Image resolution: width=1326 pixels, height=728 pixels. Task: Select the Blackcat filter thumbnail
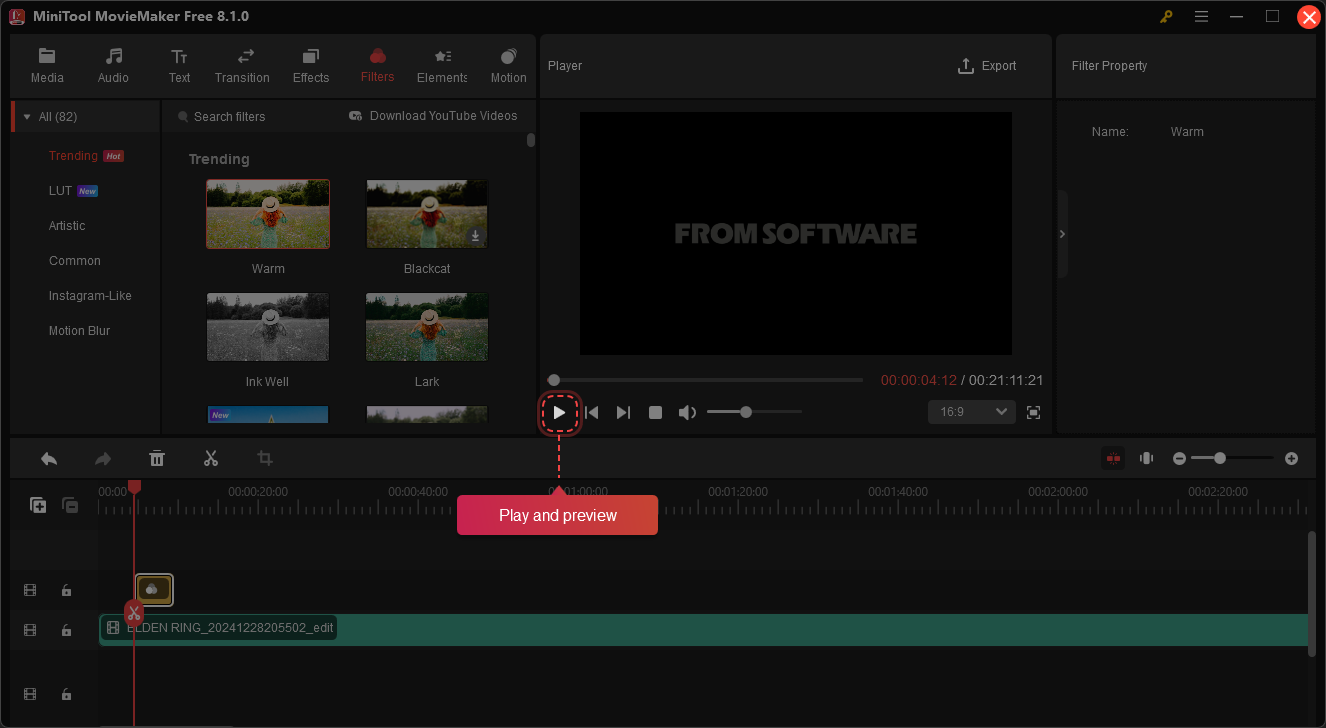click(x=427, y=214)
